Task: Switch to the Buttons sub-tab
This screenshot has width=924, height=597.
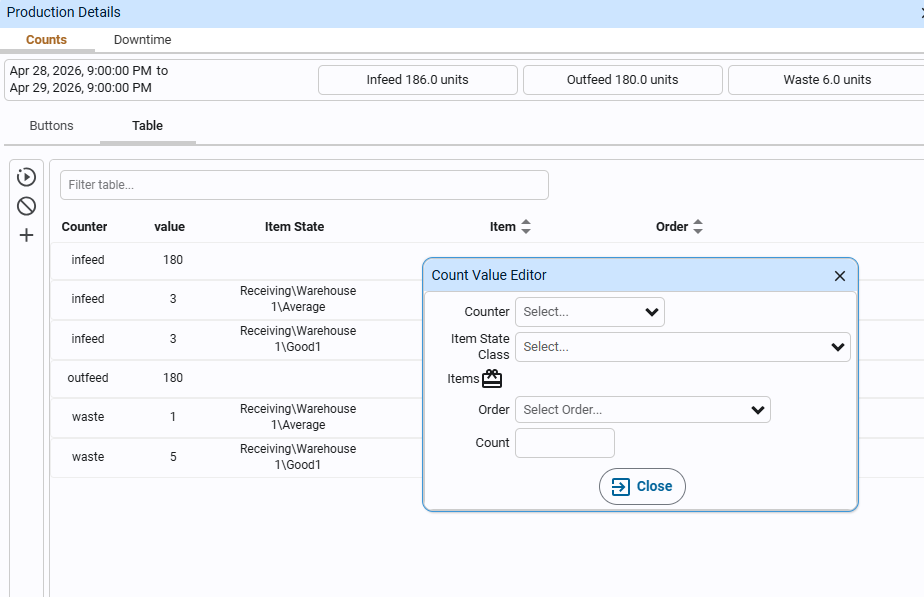Action: click(51, 126)
